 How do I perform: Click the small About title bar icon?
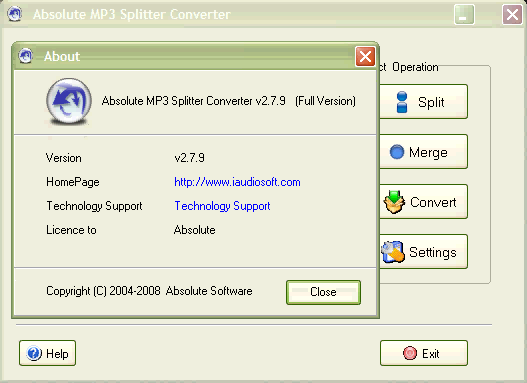pyautogui.click(x=26, y=56)
